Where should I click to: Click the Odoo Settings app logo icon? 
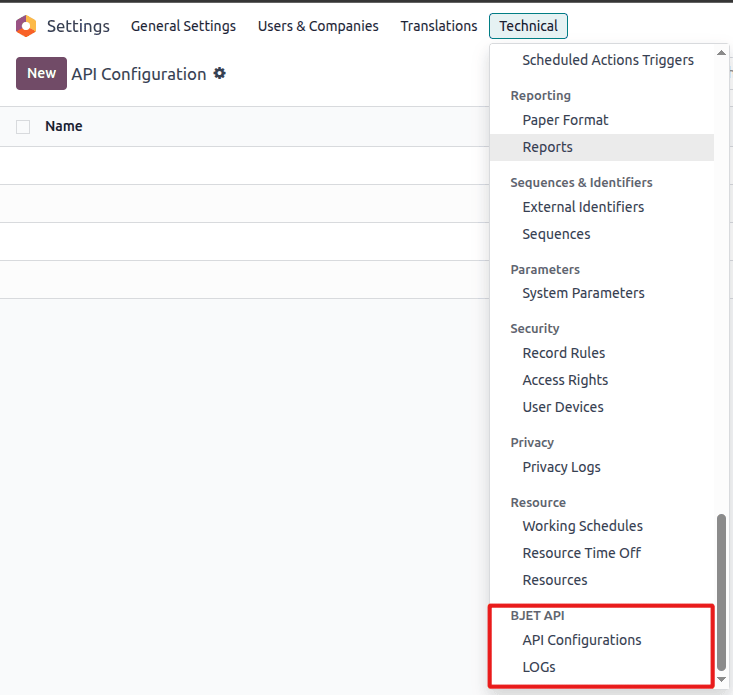[x=26, y=26]
